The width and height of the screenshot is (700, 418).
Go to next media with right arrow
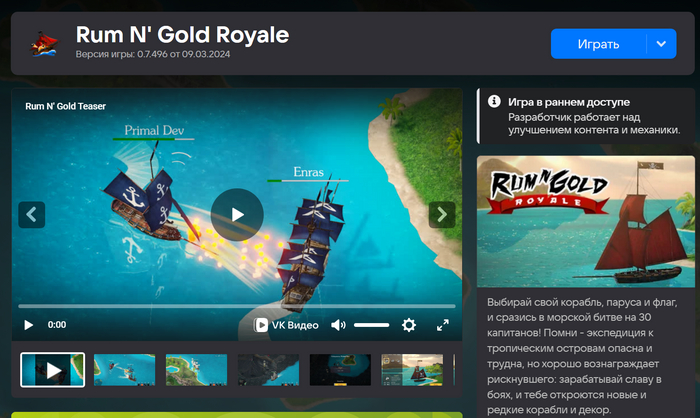(x=442, y=215)
